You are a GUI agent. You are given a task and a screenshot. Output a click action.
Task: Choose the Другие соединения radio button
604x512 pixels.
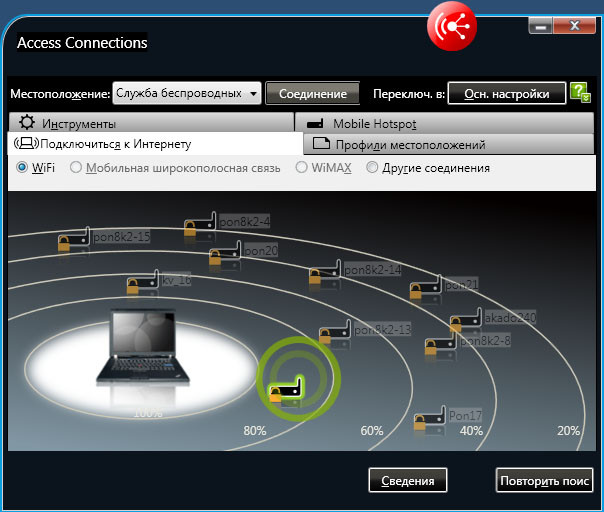pyautogui.click(x=373, y=168)
